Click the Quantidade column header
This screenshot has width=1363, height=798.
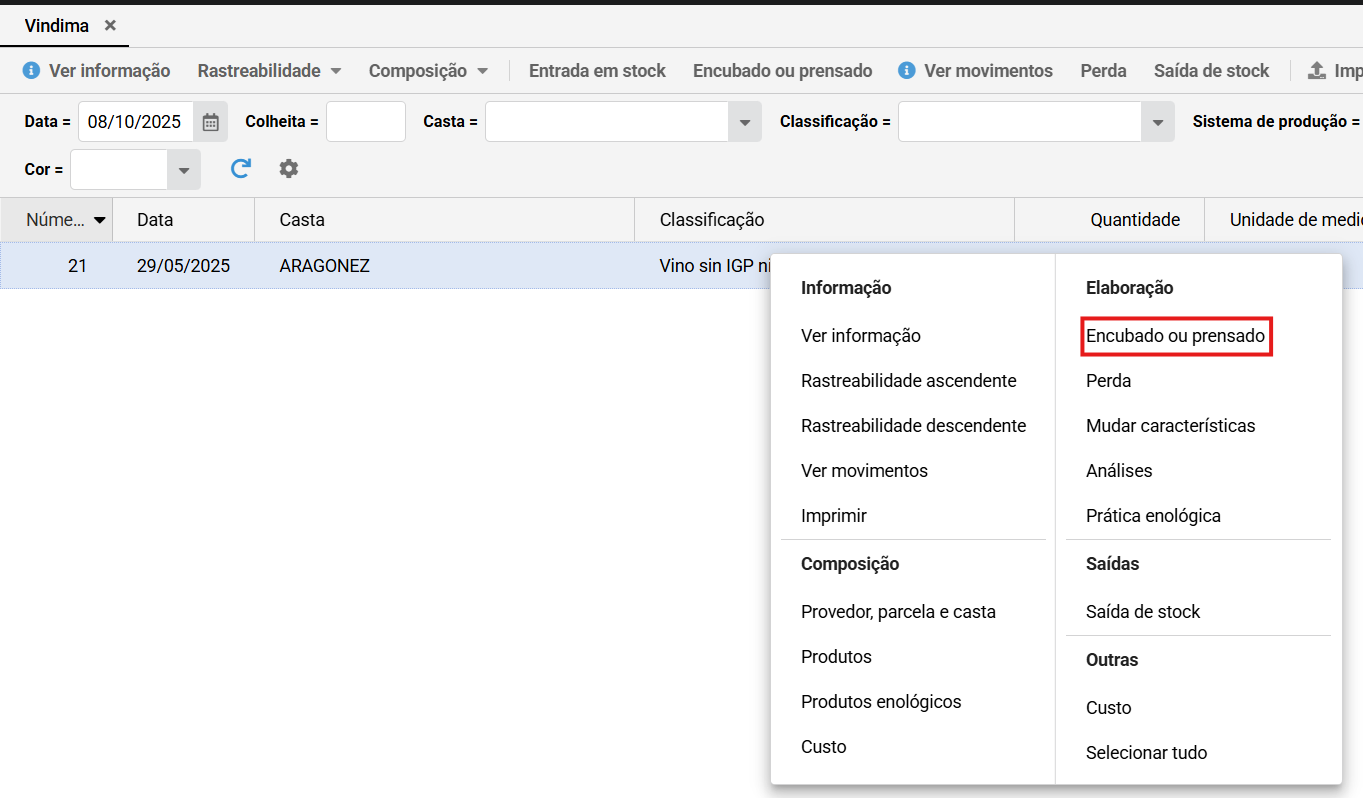[1110, 220]
